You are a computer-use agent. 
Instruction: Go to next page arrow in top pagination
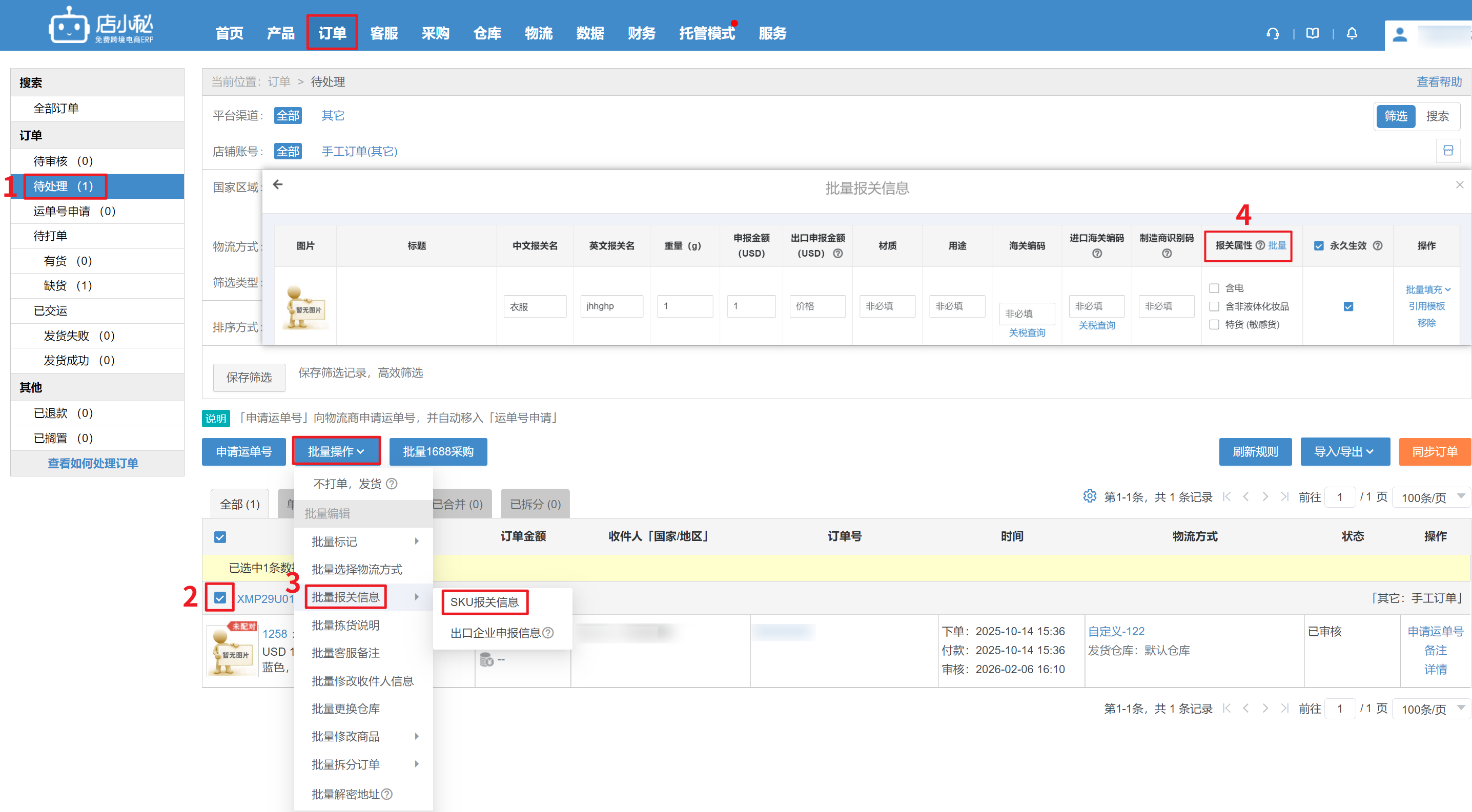click(1265, 497)
